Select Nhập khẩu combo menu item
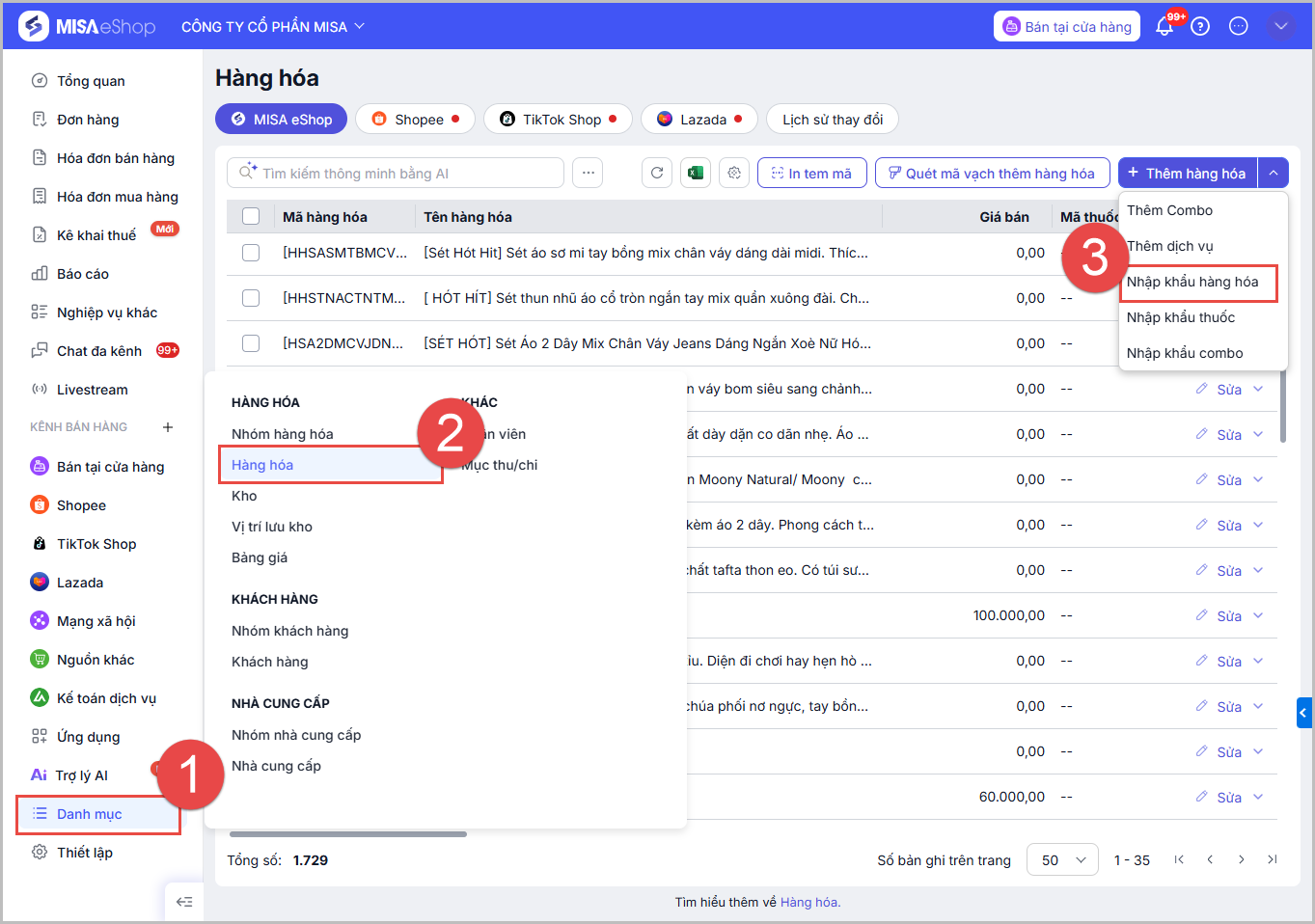This screenshot has width=1315, height=924. click(1185, 353)
